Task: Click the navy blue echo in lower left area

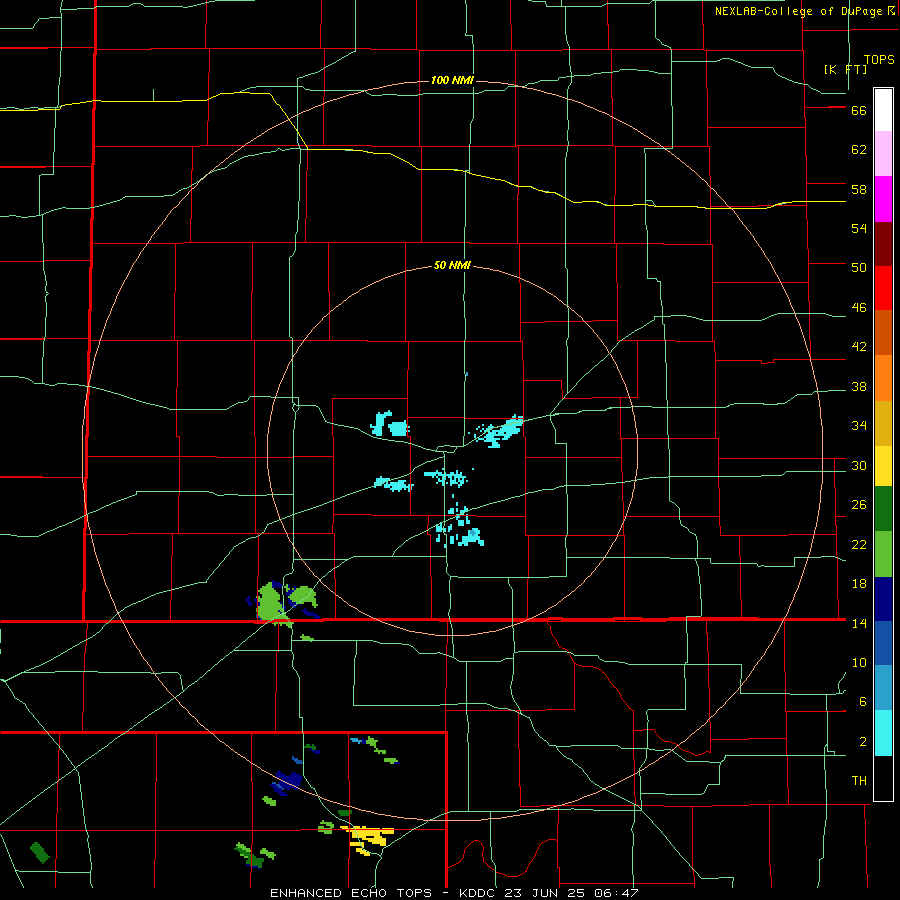Action: click(287, 781)
